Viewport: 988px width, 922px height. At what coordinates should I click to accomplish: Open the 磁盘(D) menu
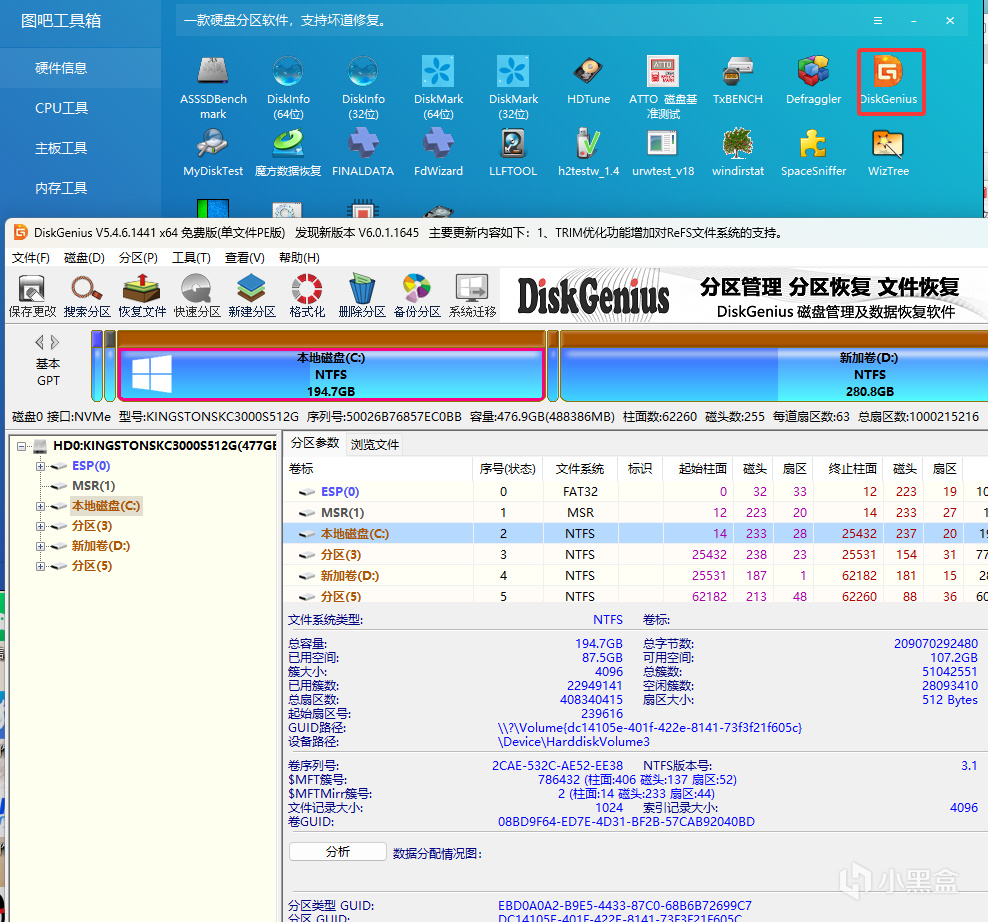(x=84, y=258)
